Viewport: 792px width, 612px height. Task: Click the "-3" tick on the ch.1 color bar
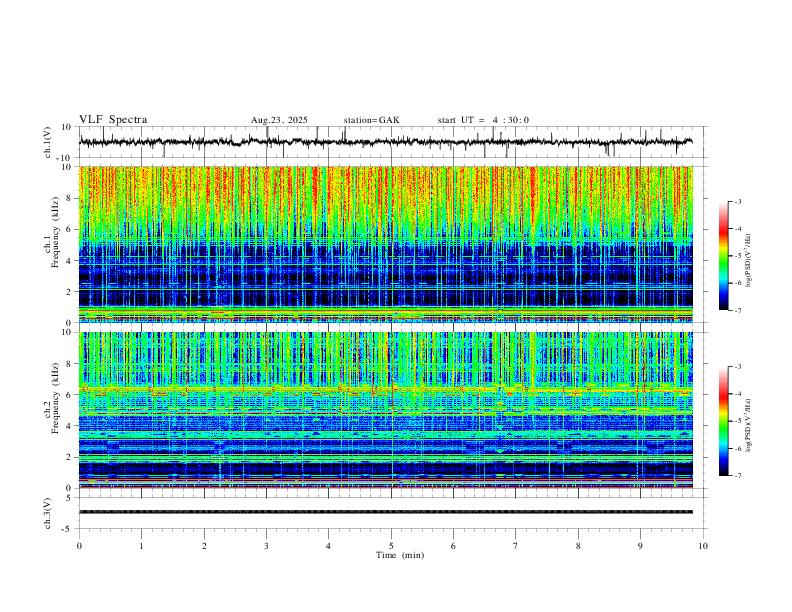tap(738, 201)
